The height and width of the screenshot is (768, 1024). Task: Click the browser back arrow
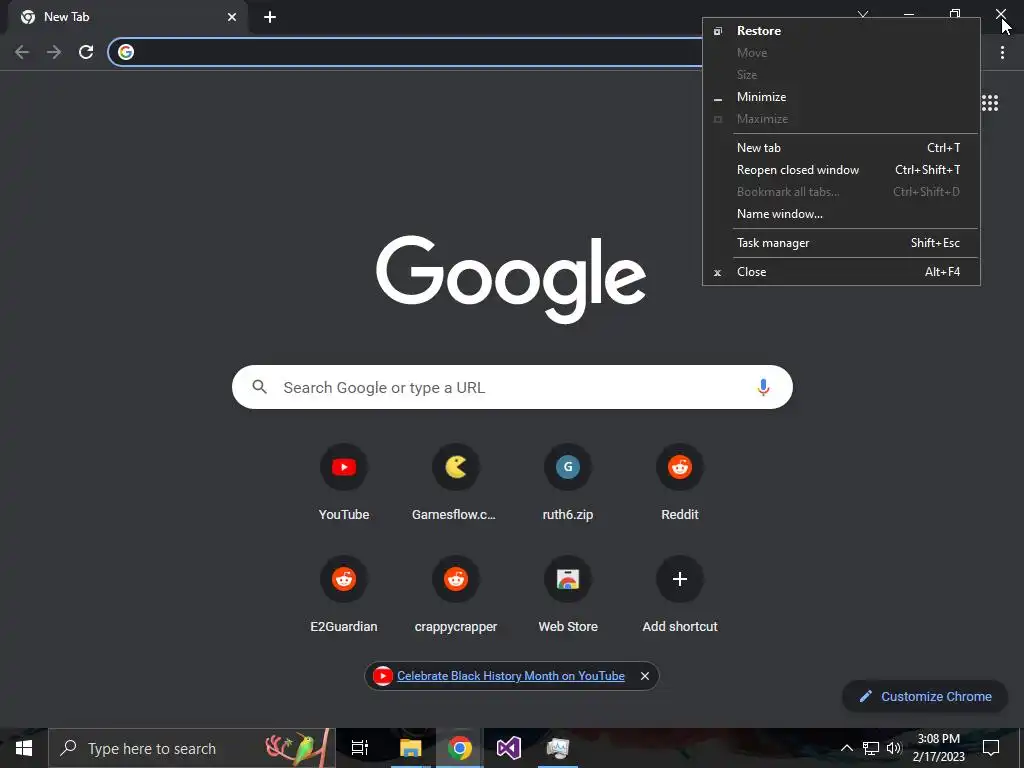[22, 52]
